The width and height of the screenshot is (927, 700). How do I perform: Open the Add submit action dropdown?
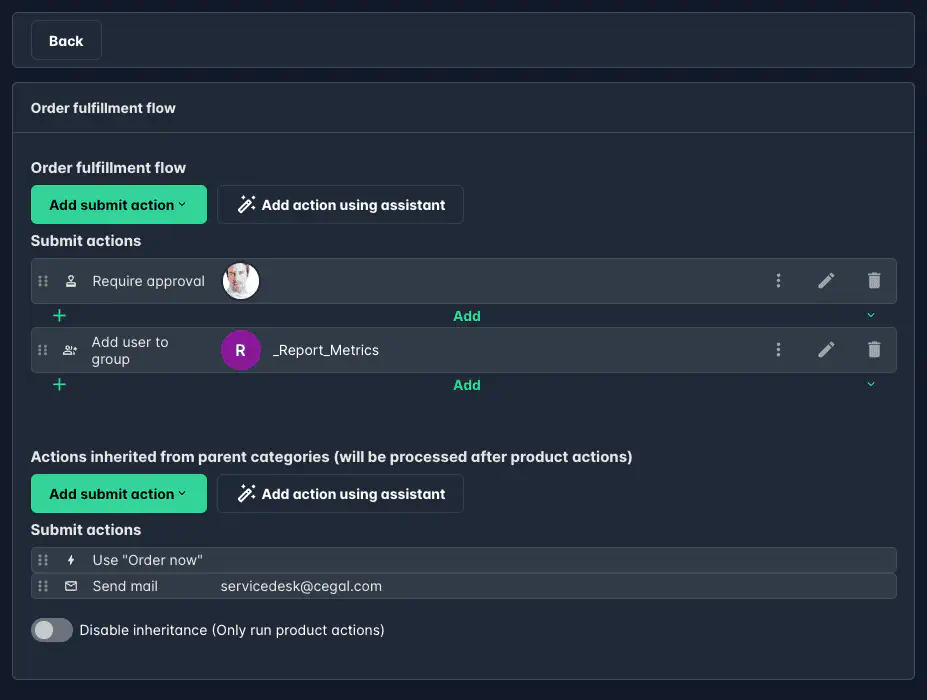coord(118,204)
